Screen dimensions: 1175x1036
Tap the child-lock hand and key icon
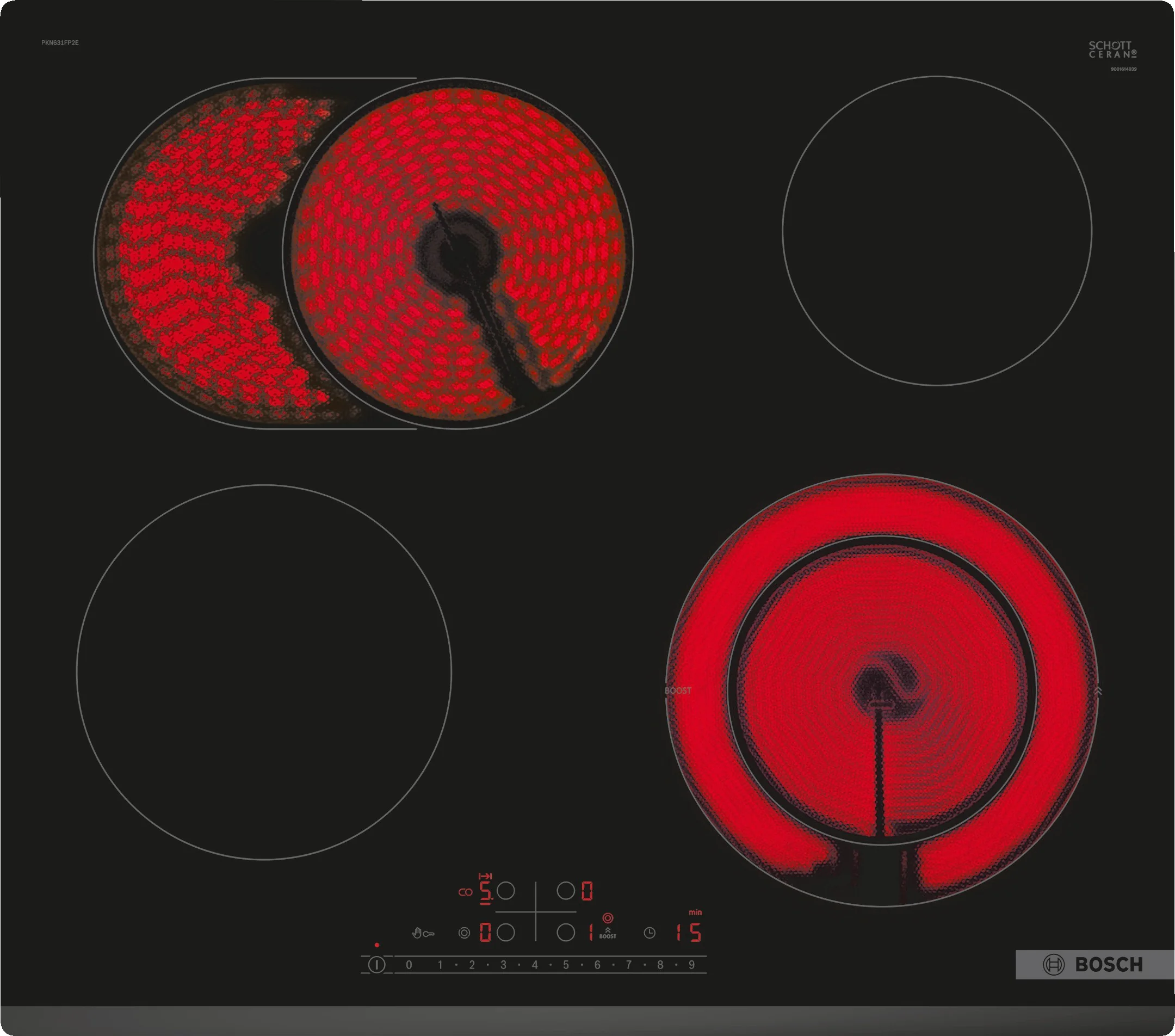[x=424, y=934]
